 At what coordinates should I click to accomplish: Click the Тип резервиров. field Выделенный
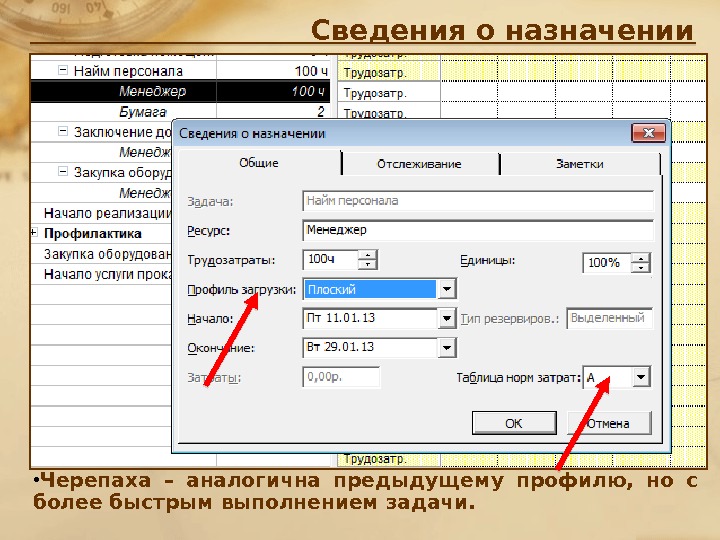coord(609,318)
